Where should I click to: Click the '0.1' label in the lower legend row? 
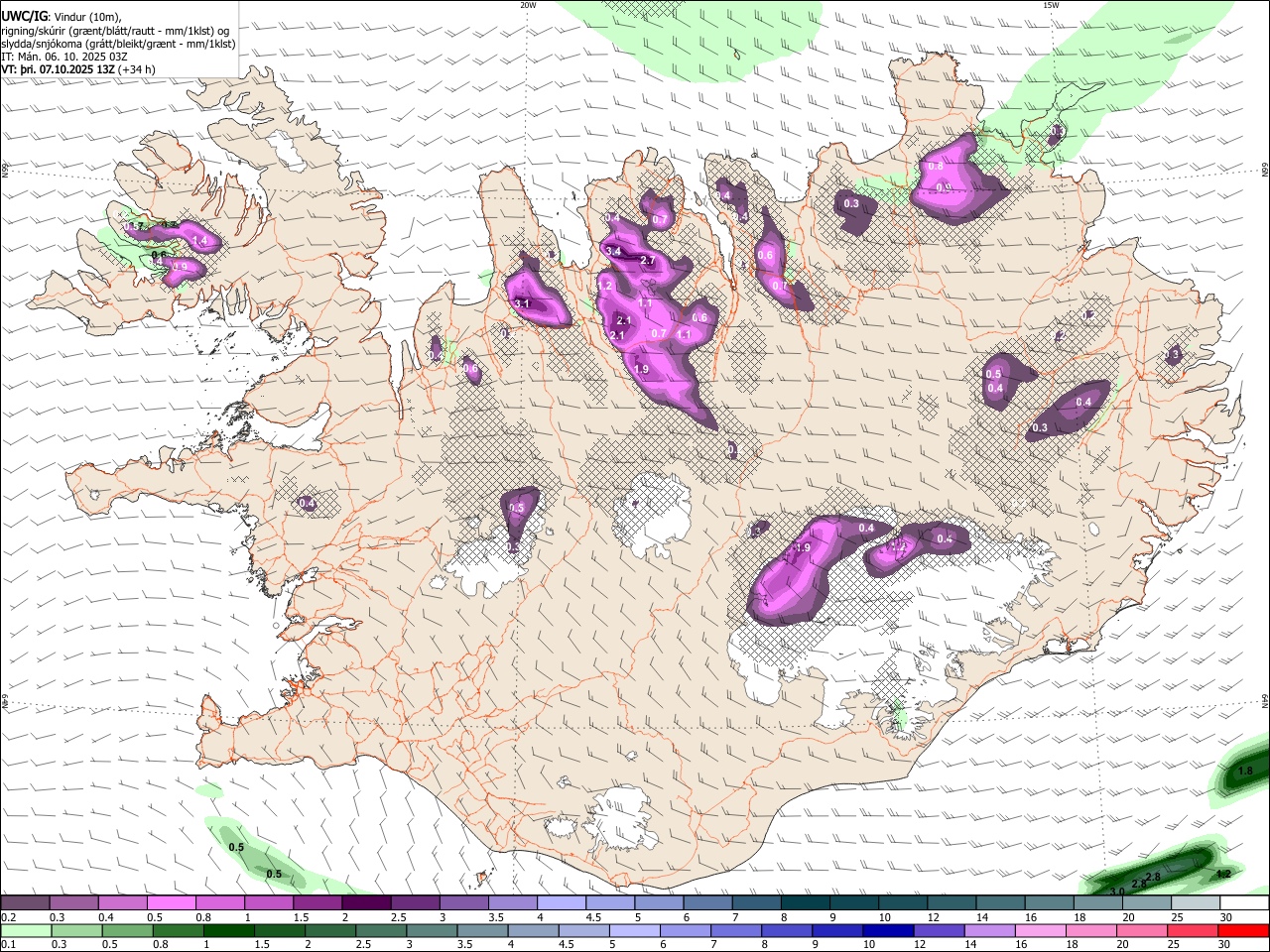pyautogui.click(x=9, y=945)
